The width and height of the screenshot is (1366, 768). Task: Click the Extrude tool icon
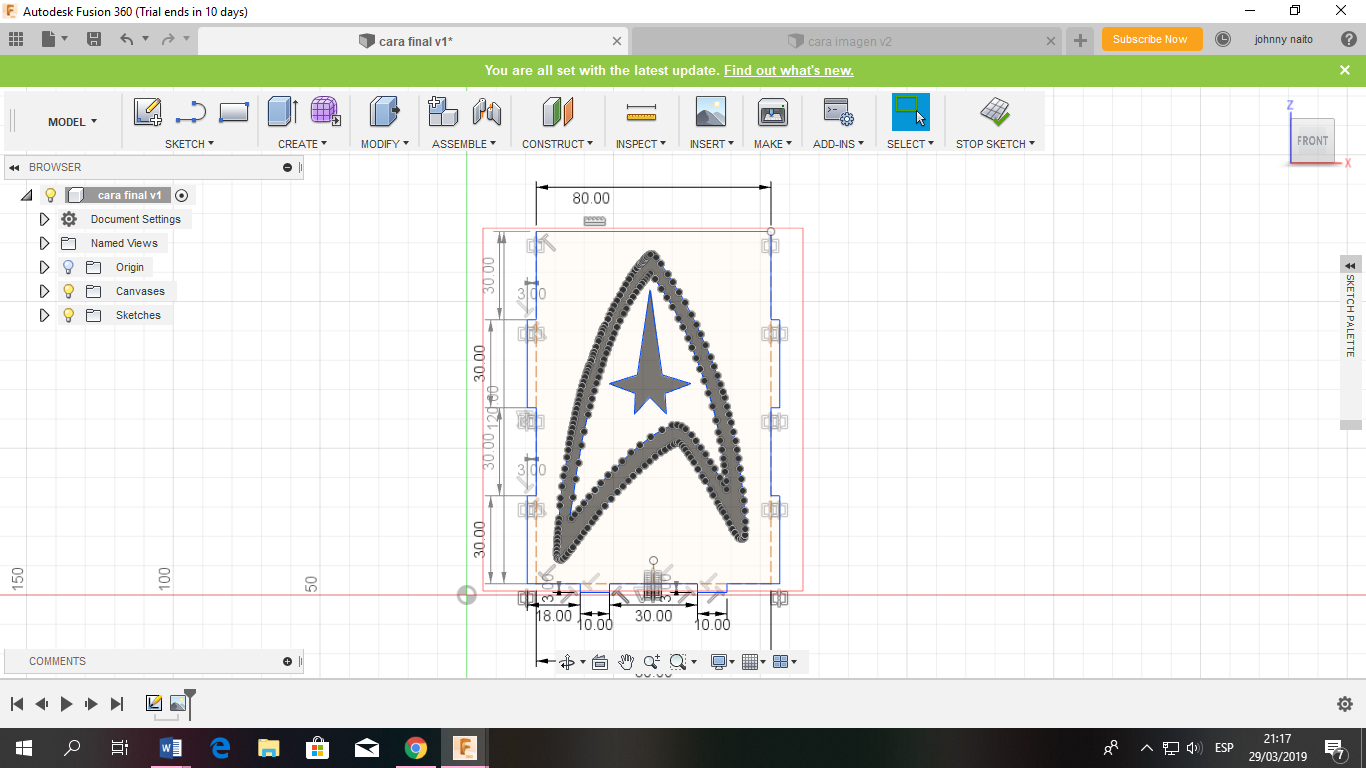(x=283, y=112)
